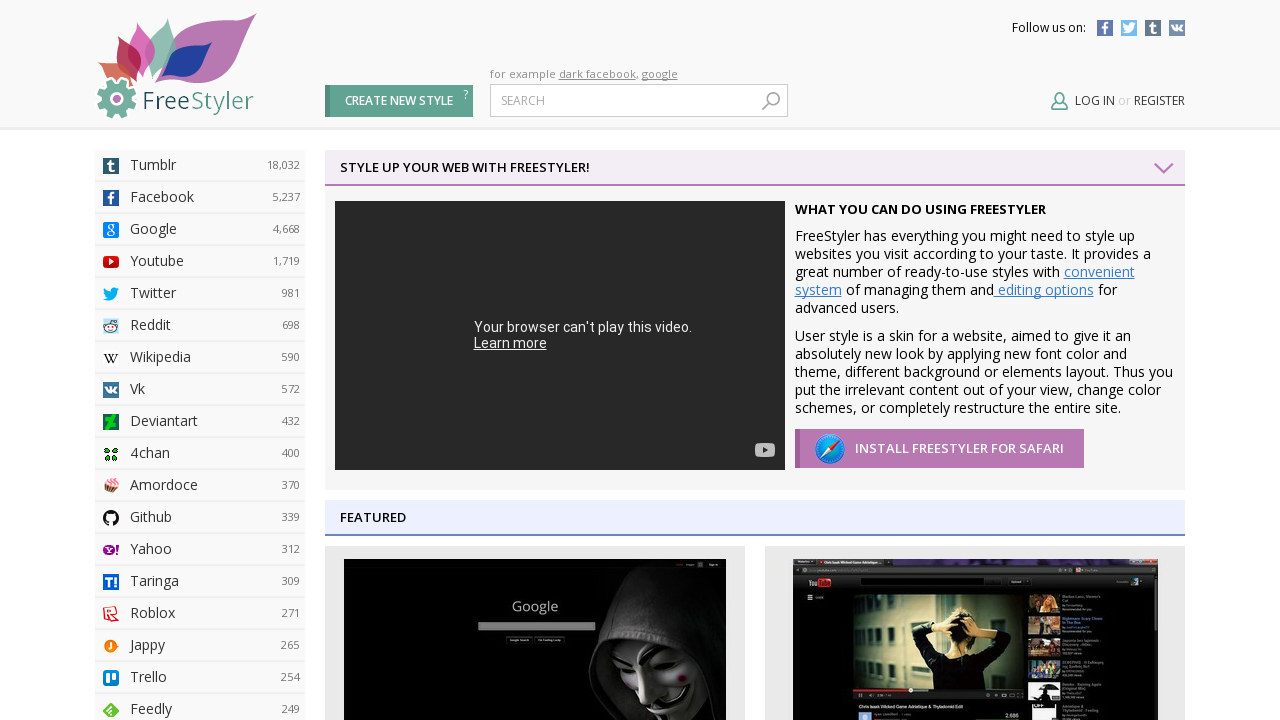Click the user profile icon near Log In
The width and height of the screenshot is (1280, 720).
1059,101
